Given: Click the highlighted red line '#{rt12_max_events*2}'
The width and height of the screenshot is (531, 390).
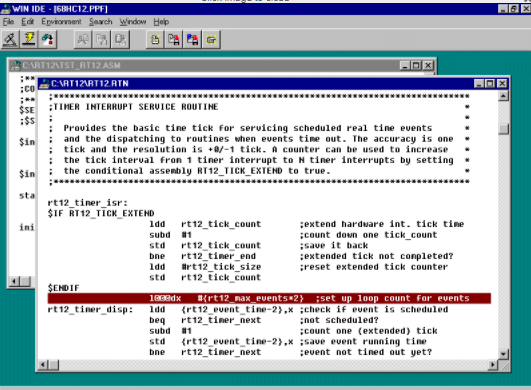Looking at the screenshot, I should point(269,298).
